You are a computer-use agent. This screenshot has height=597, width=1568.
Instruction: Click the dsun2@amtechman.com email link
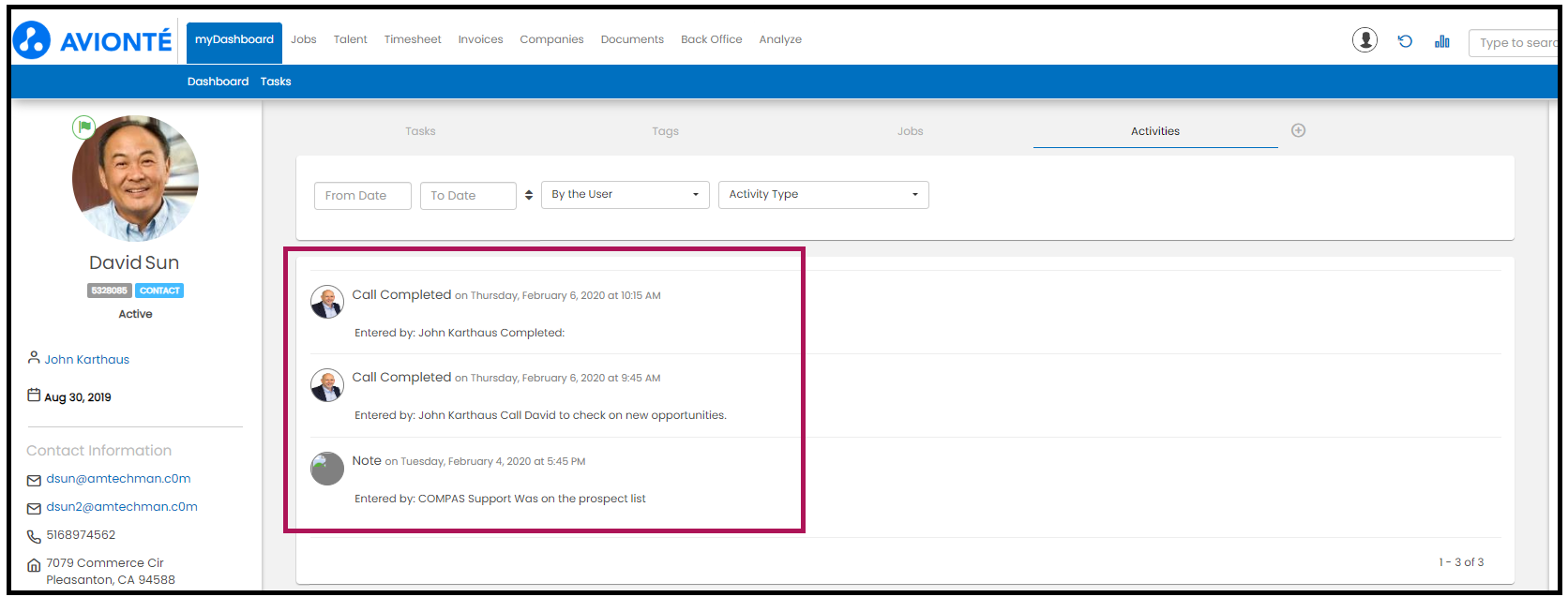[122, 507]
